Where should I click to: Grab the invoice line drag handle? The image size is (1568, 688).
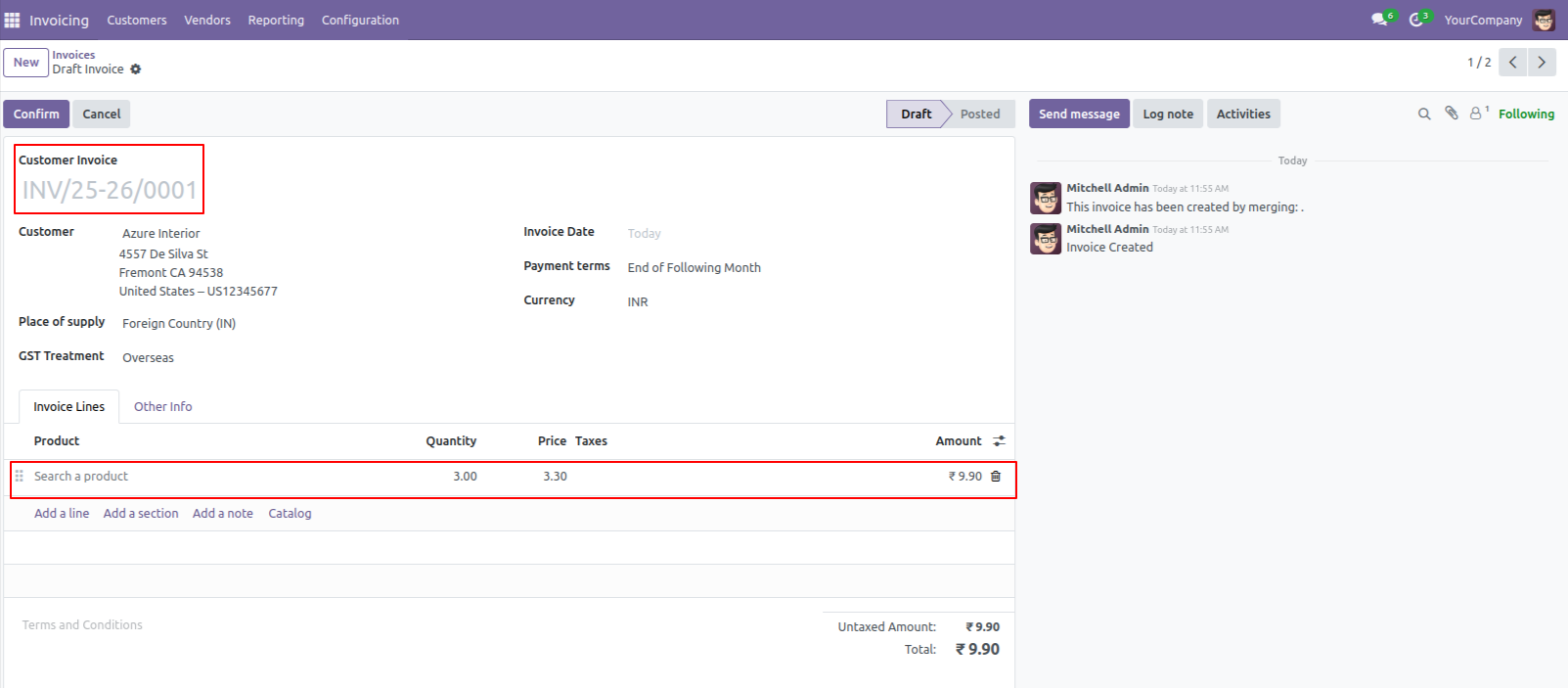pyautogui.click(x=19, y=476)
